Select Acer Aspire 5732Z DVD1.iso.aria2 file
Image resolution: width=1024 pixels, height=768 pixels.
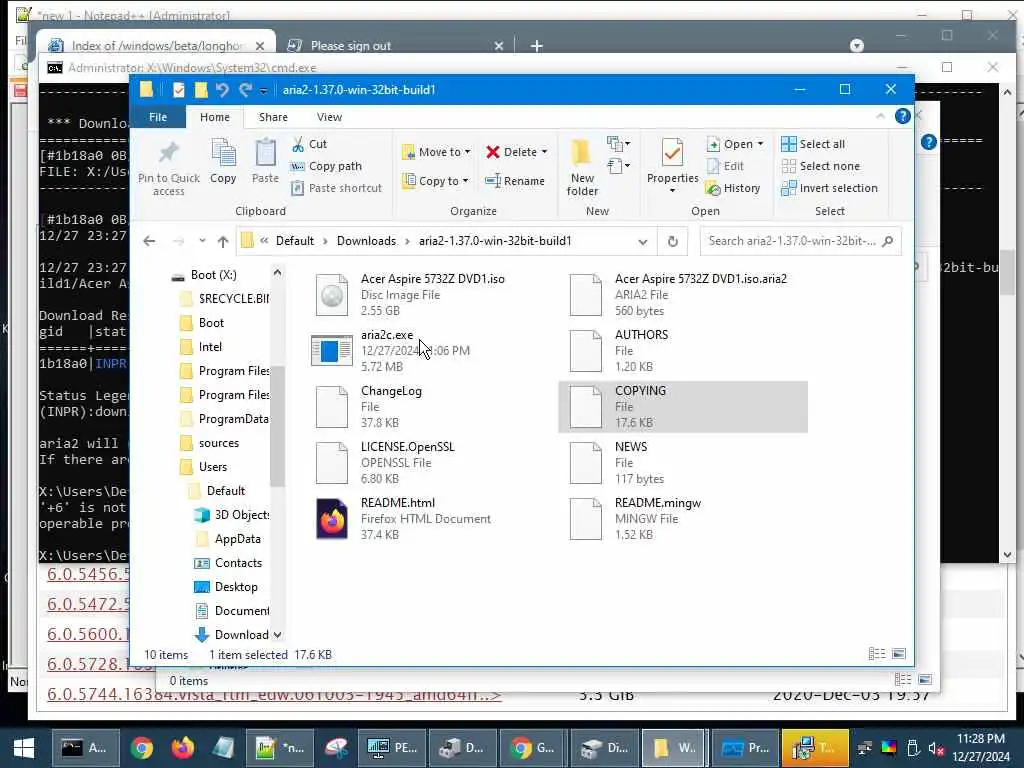tap(683, 295)
